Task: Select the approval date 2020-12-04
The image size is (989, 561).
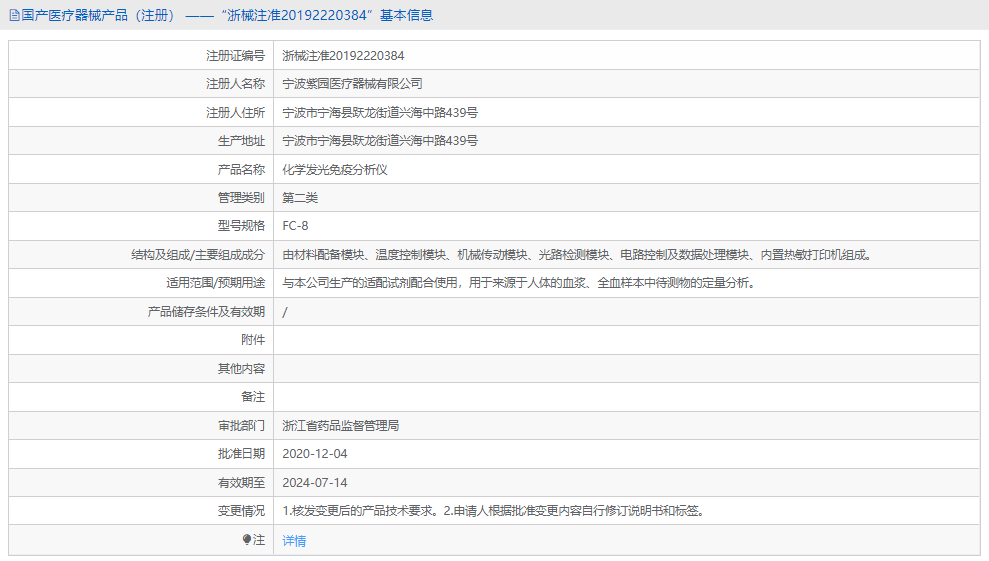Action: pos(315,454)
